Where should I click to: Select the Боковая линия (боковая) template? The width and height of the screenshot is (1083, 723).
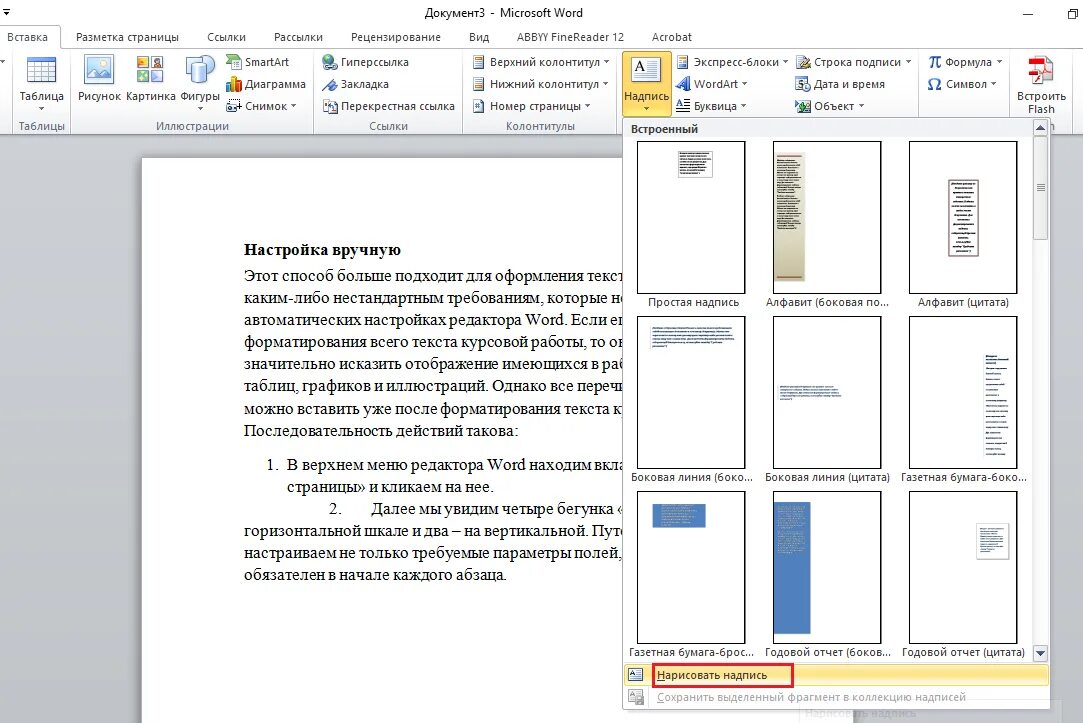coord(691,400)
